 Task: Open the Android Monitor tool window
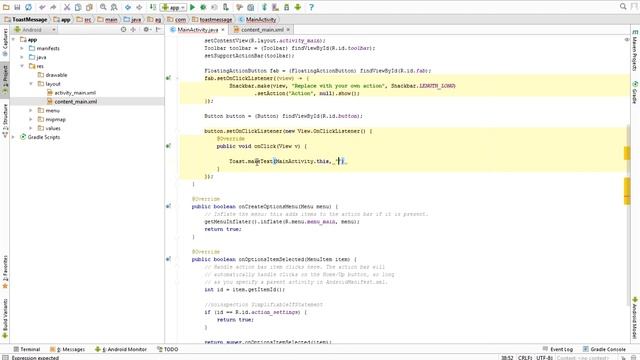click(x=121, y=349)
